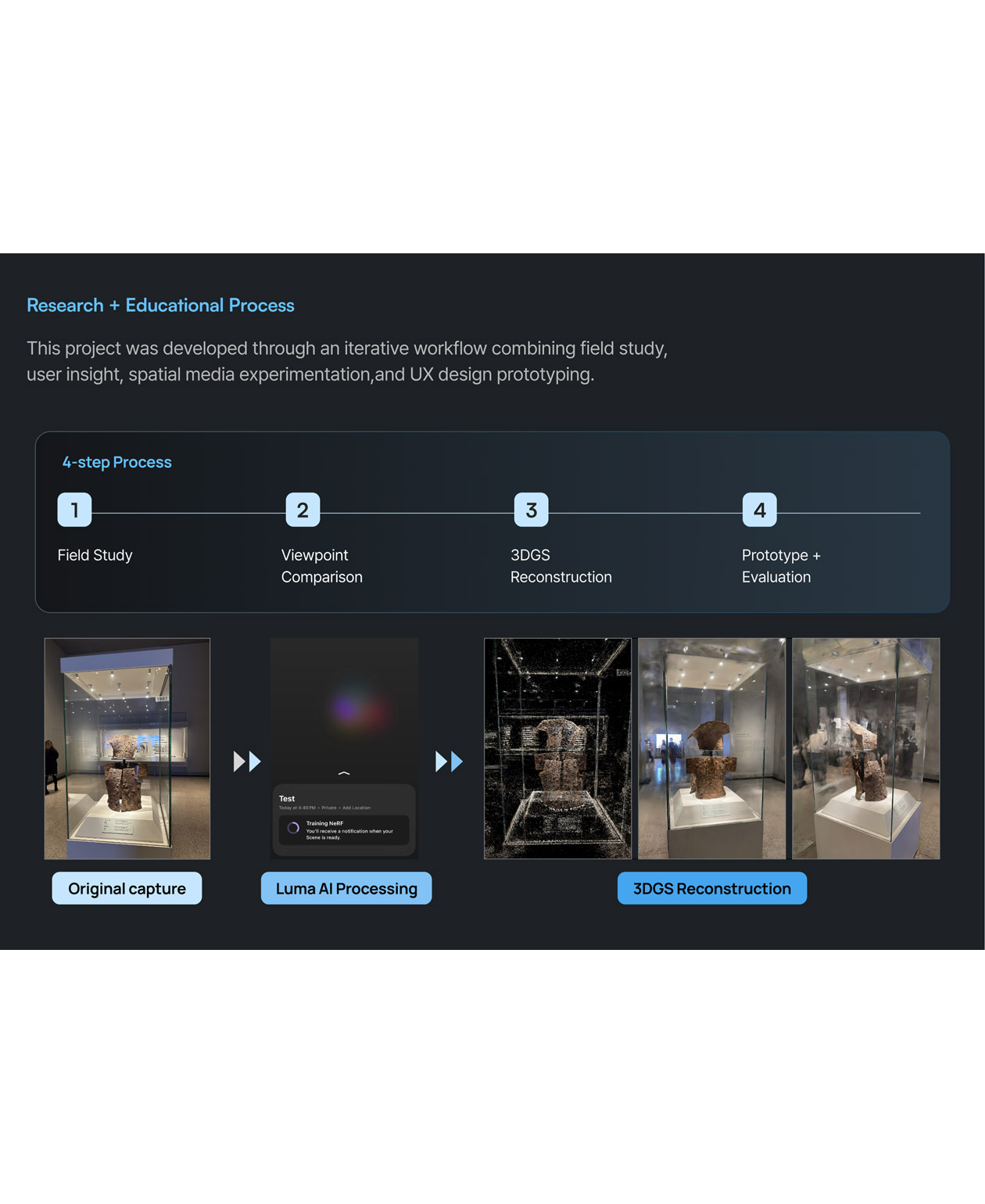Click the step 3 number badge
The image size is (985, 1204).
[531, 510]
